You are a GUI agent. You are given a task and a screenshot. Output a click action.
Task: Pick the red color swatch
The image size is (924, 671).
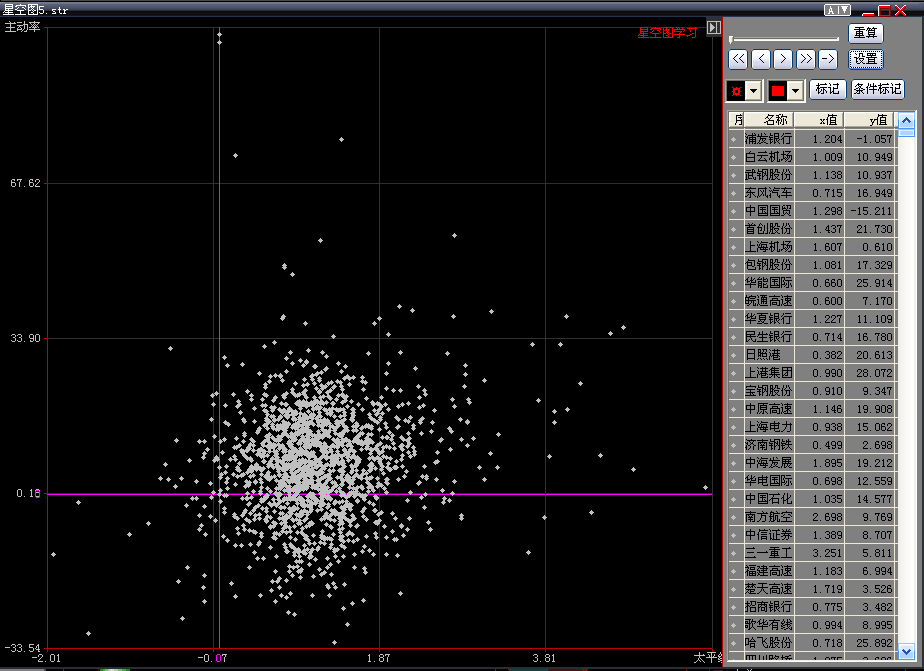click(778, 91)
